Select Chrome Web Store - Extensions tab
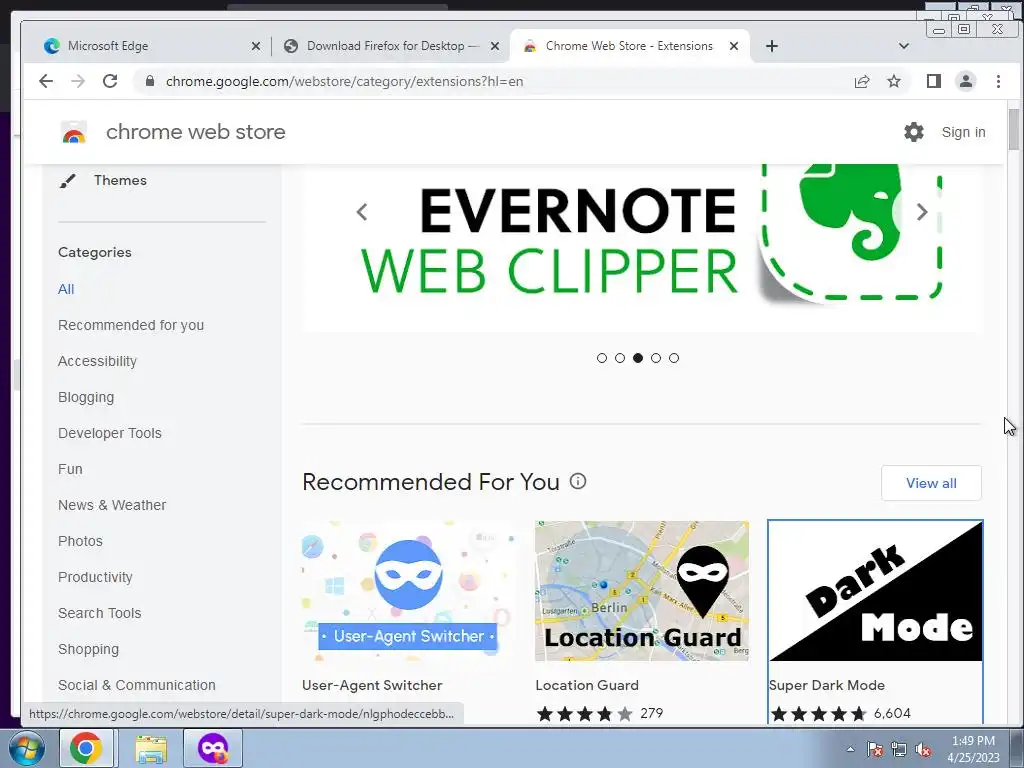Screen dimensions: 1024x768 [x=630, y=46]
